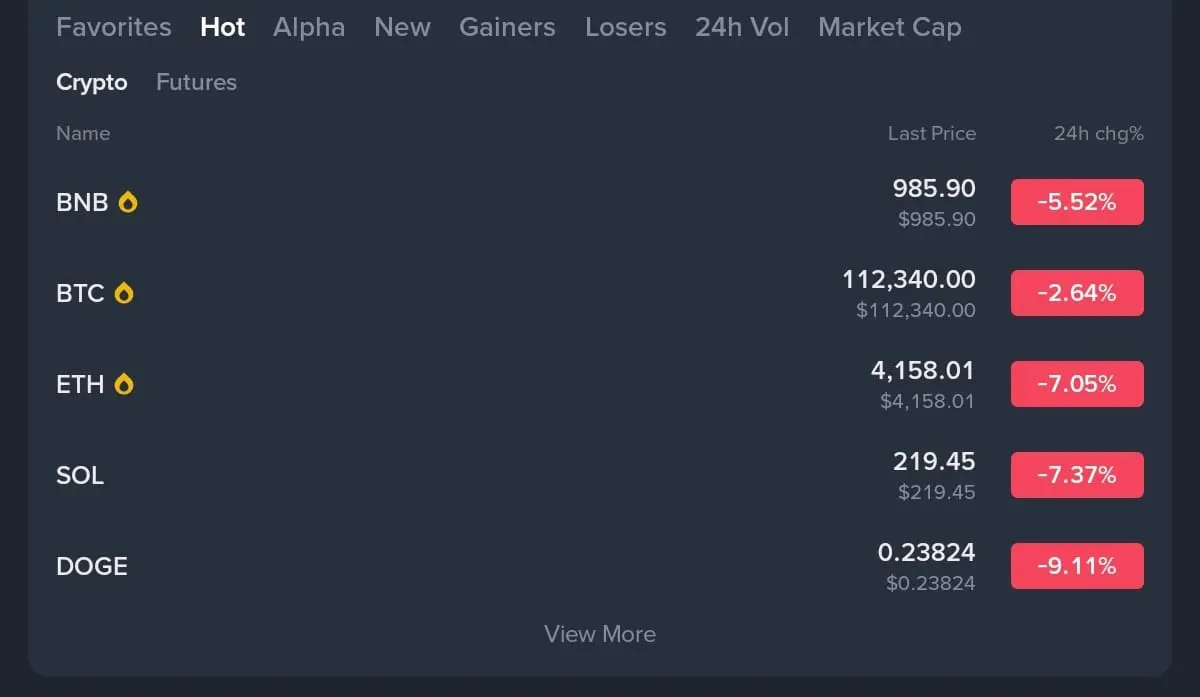Click the flame icon next to ETH
1200x697 pixels.
point(124,384)
